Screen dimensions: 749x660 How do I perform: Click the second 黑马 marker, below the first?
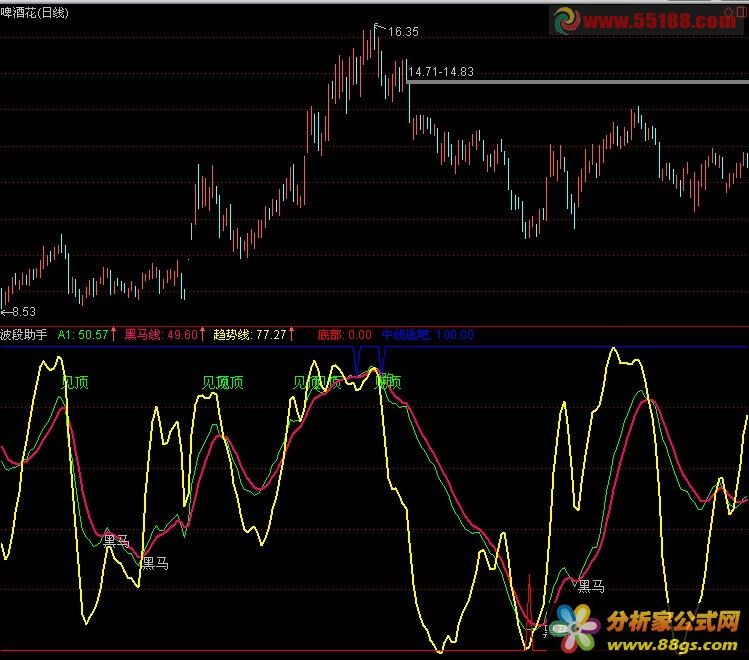click(x=155, y=564)
